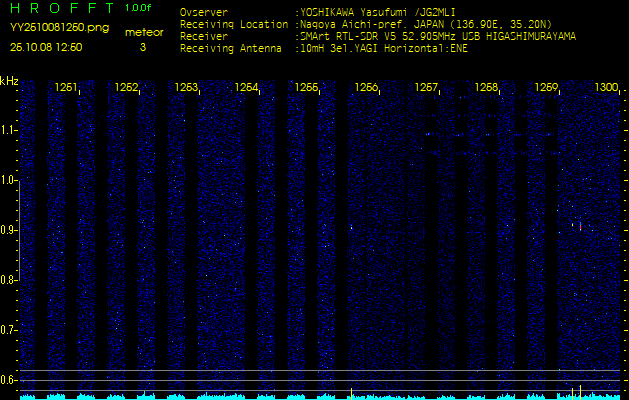Screen dimensions: 629x400
Task: Click the 0.6 frequency axis label
Action: [8, 380]
